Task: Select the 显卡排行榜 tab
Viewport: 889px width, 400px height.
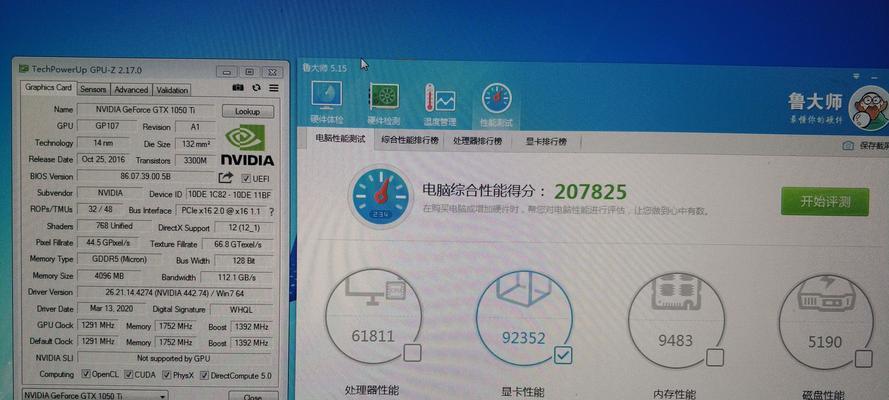Action: (546, 142)
